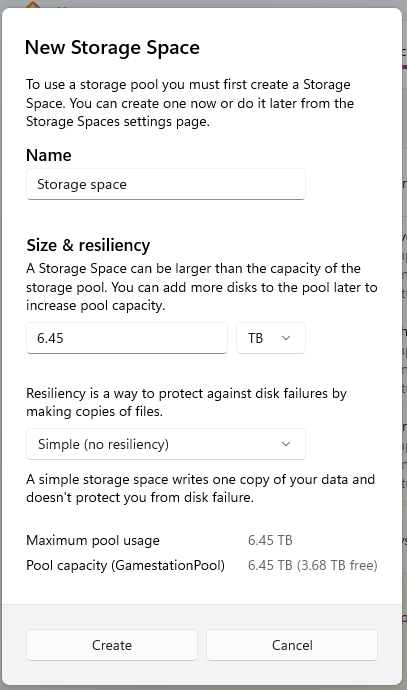
Task: Click the size input showing 6.45
Action: 127,338
